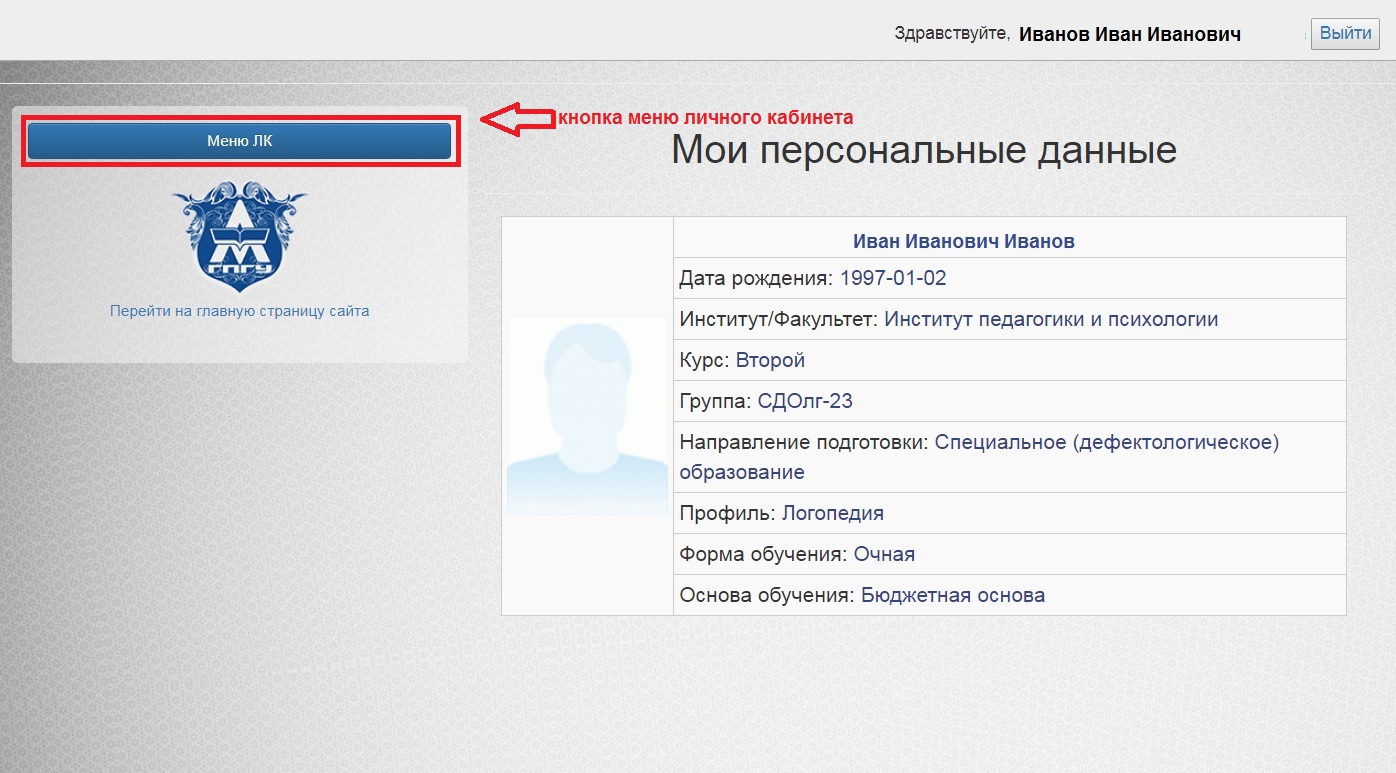Click the red annotation text кнопка меню личного кабинета
Image resolution: width=1396 pixels, height=773 pixels.
(705, 117)
